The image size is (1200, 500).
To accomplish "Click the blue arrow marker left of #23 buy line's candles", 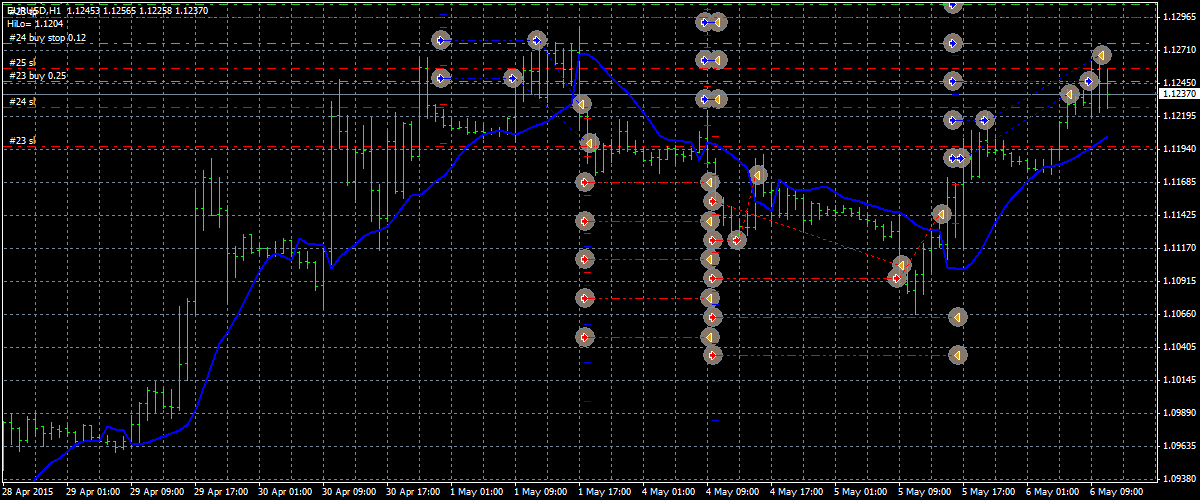I will (x=441, y=78).
